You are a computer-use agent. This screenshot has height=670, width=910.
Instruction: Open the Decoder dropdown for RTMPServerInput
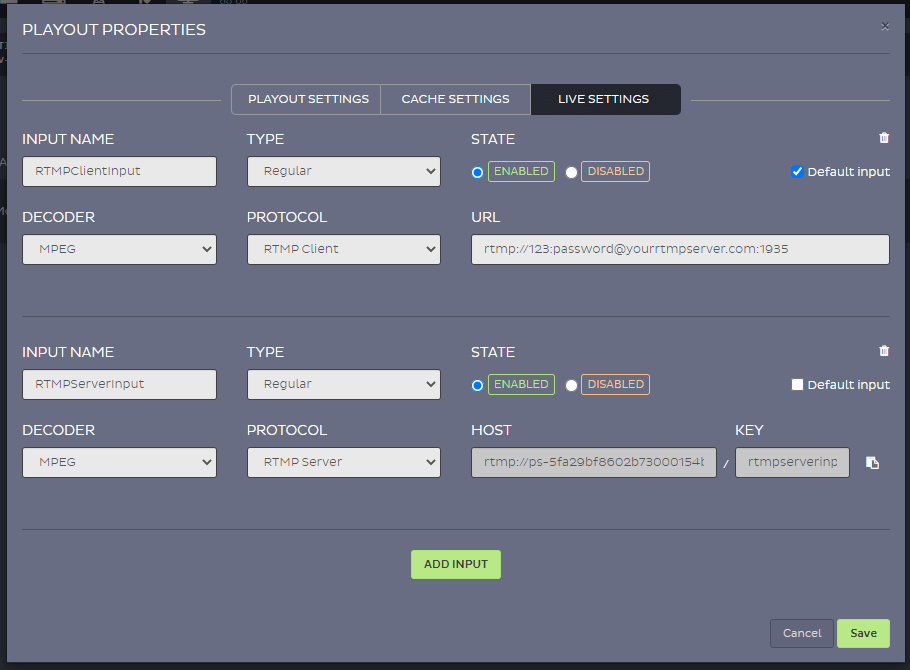click(119, 462)
